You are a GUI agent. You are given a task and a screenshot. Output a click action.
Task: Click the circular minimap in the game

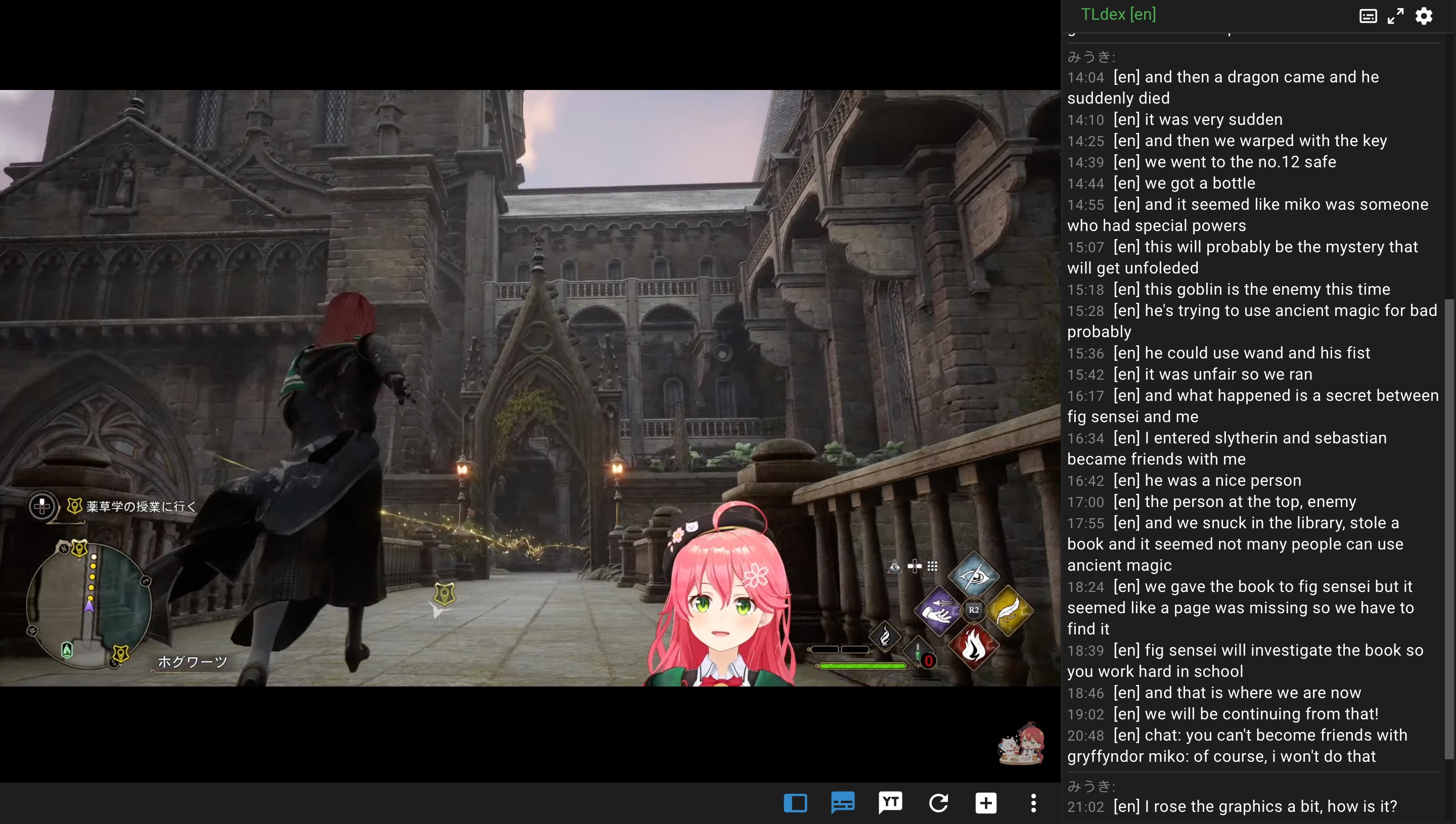click(89, 606)
